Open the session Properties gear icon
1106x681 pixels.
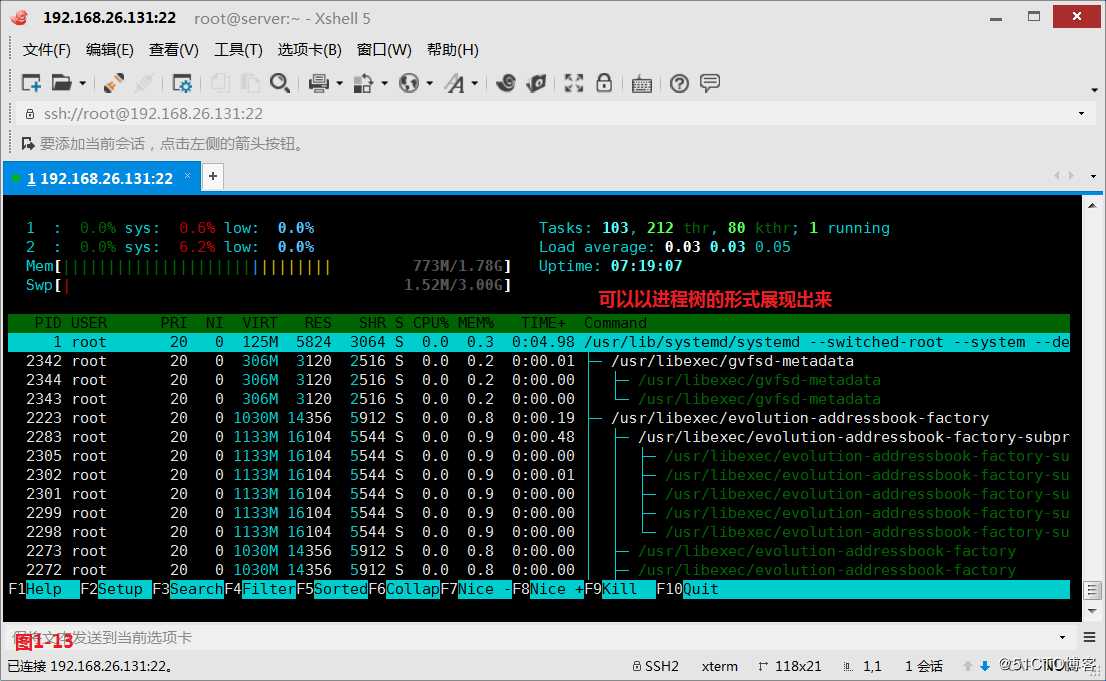coord(182,83)
